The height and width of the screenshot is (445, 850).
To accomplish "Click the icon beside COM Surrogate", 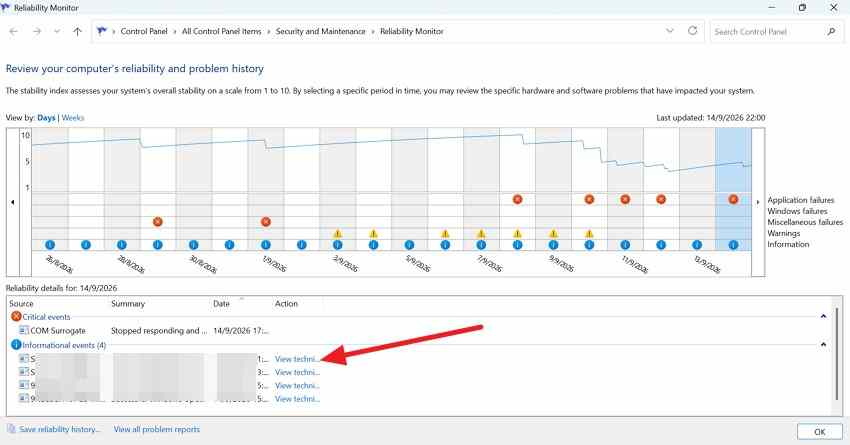I will point(23,330).
